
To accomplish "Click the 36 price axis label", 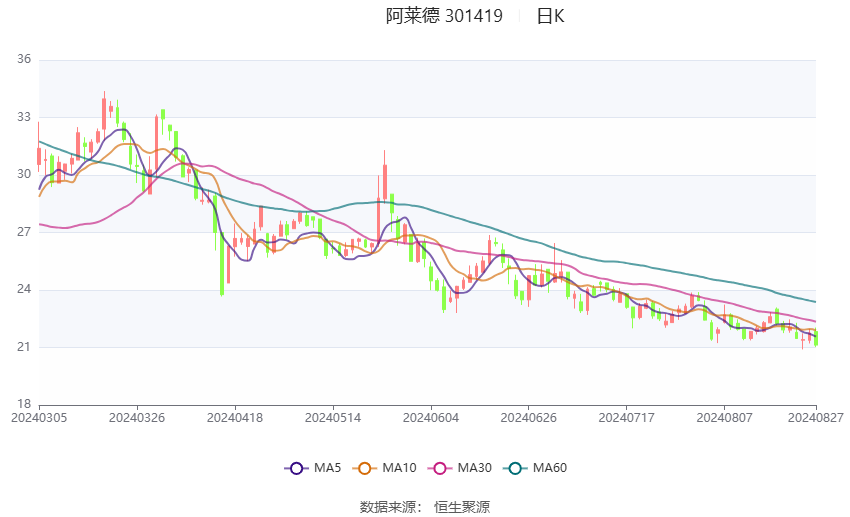I will (24, 59).
